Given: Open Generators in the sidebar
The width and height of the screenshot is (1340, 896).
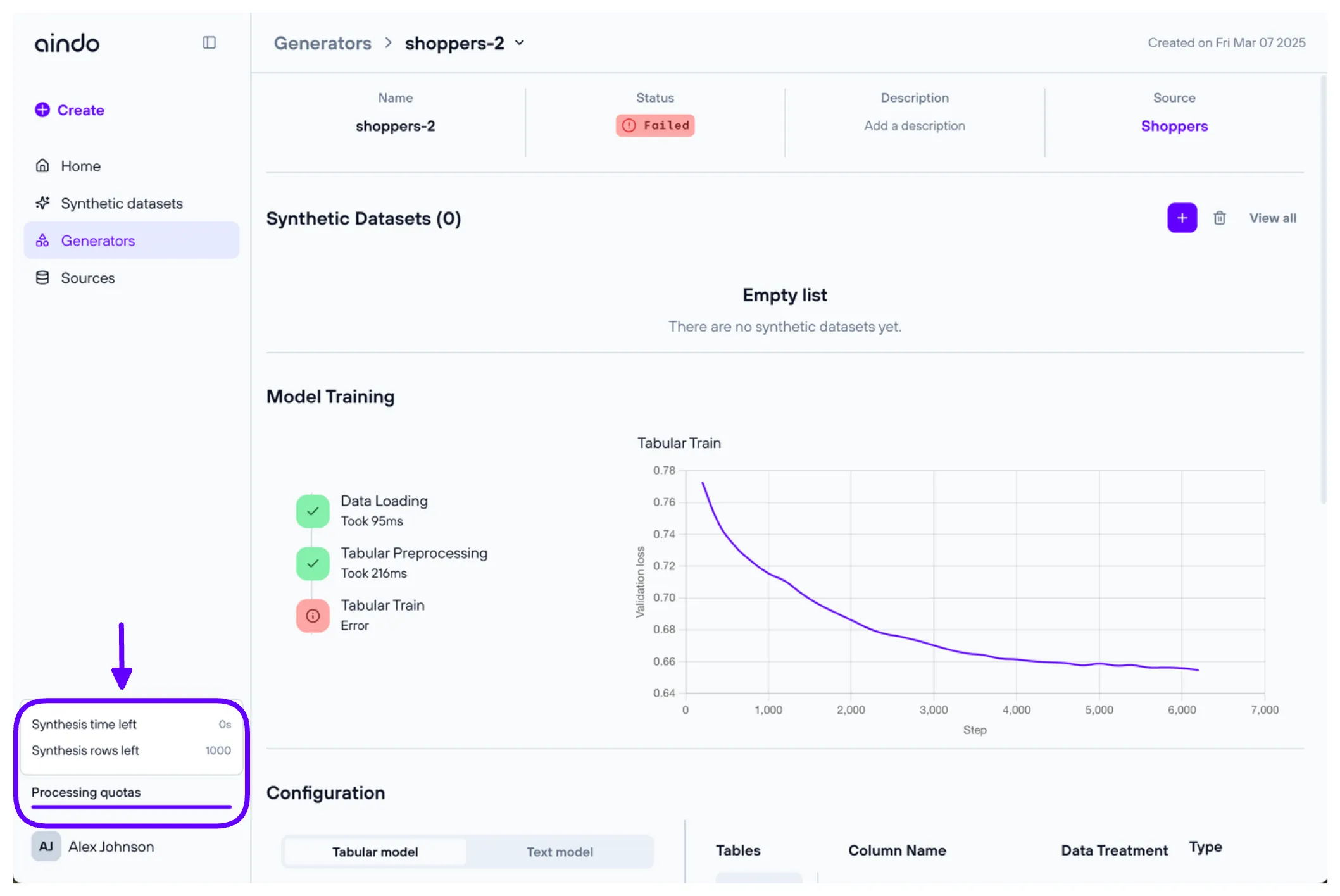Looking at the screenshot, I should pyautogui.click(x=98, y=240).
